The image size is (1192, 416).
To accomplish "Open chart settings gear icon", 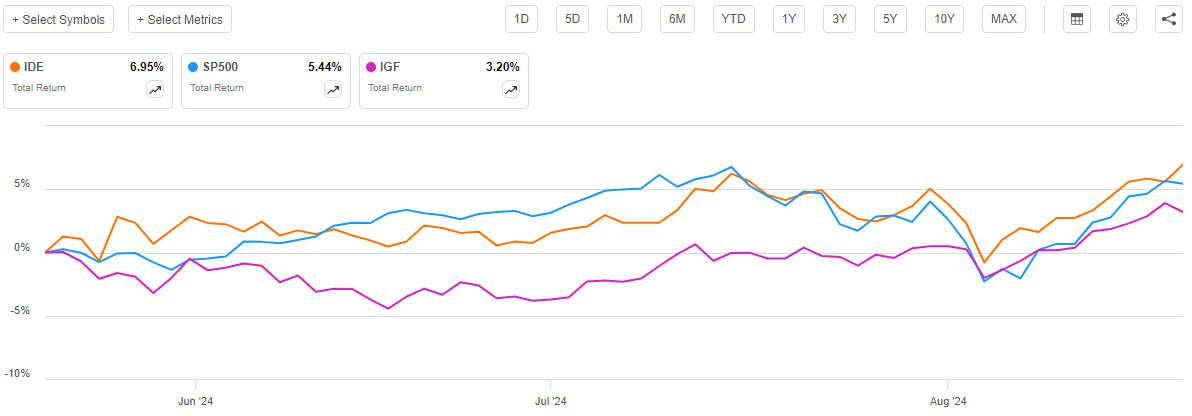I will click(x=1123, y=19).
